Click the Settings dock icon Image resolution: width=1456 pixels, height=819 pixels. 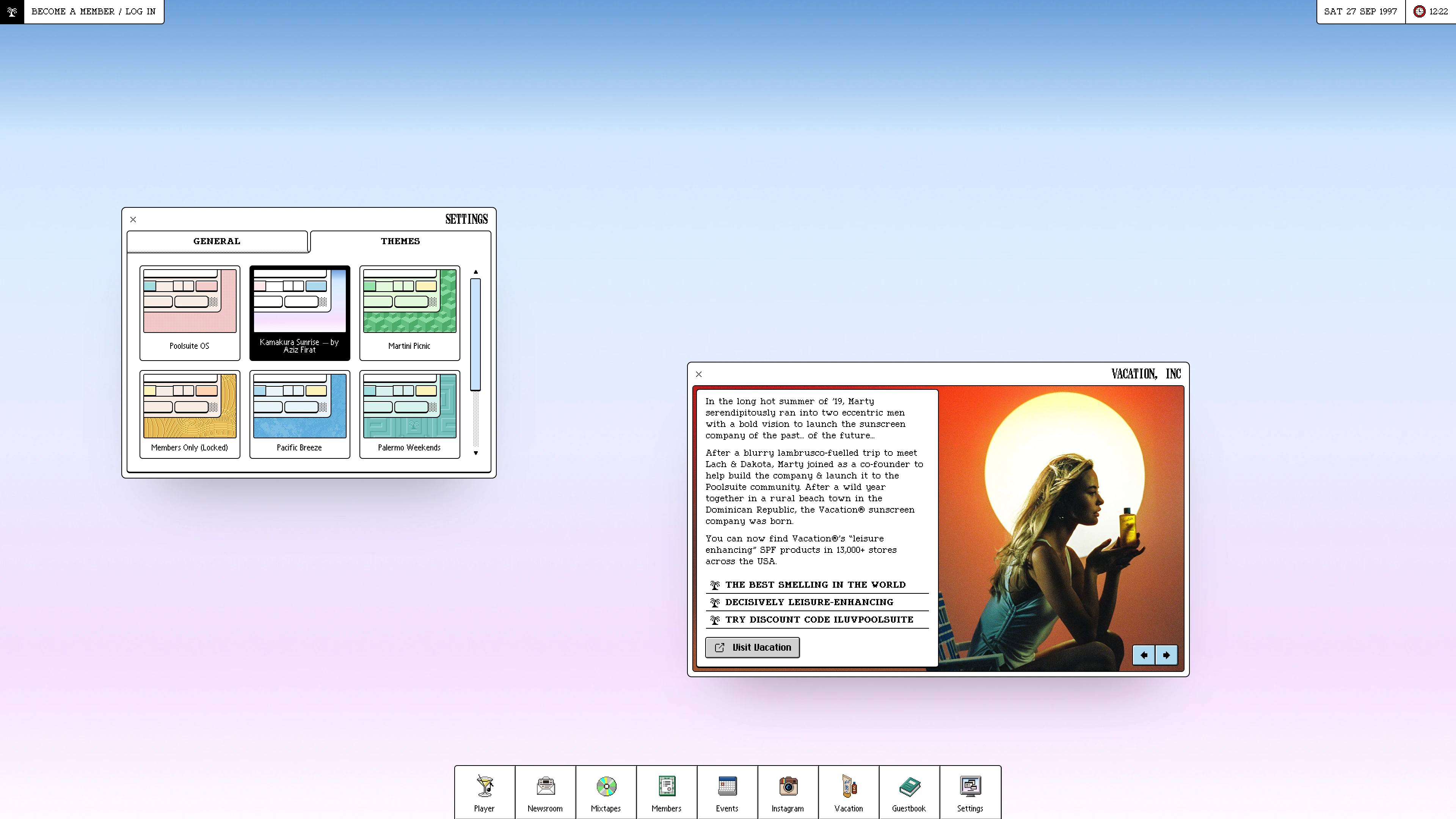tap(970, 792)
